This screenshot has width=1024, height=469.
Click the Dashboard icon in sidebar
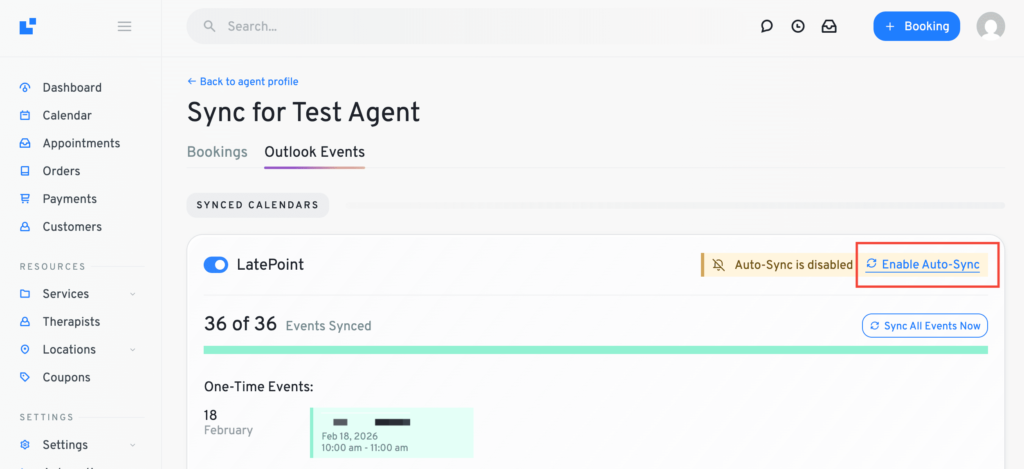(x=26, y=88)
